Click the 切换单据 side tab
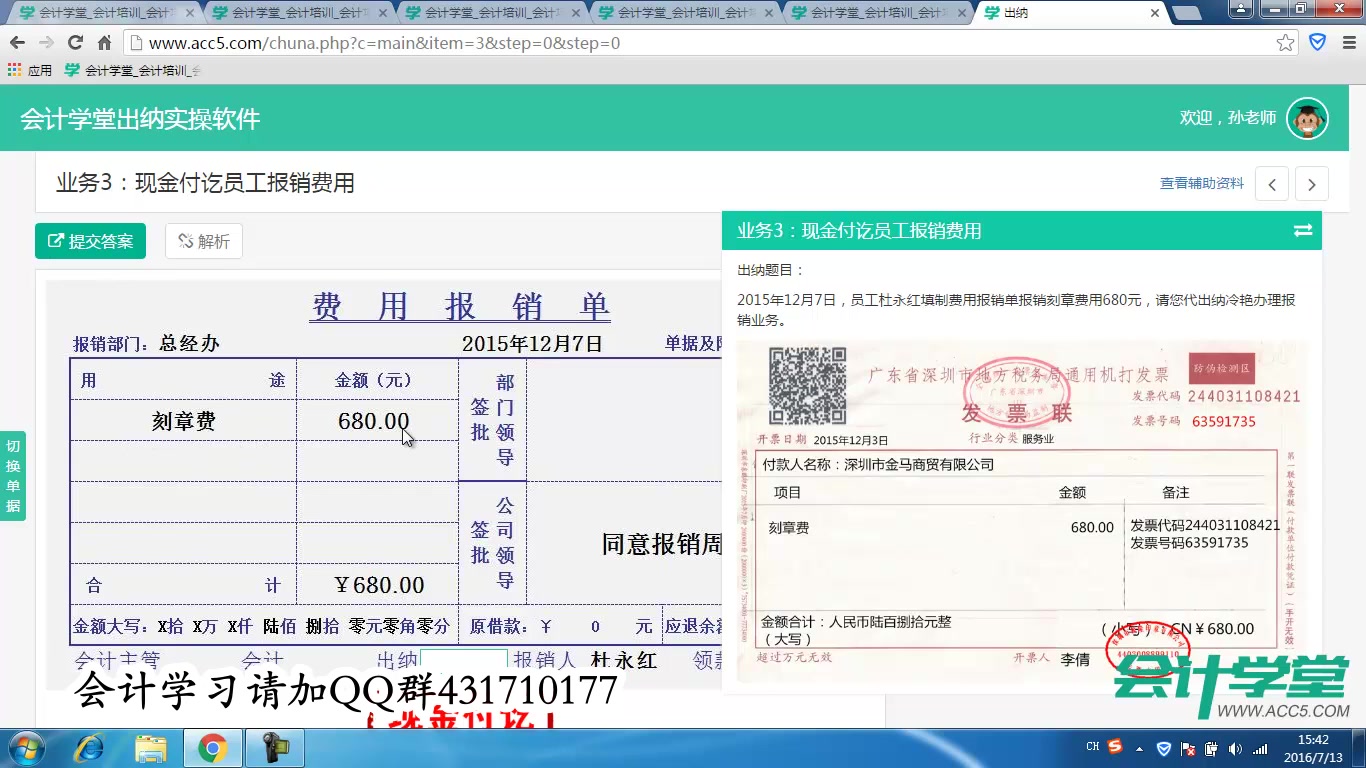The width and height of the screenshot is (1366, 768). [x=13, y=476]
